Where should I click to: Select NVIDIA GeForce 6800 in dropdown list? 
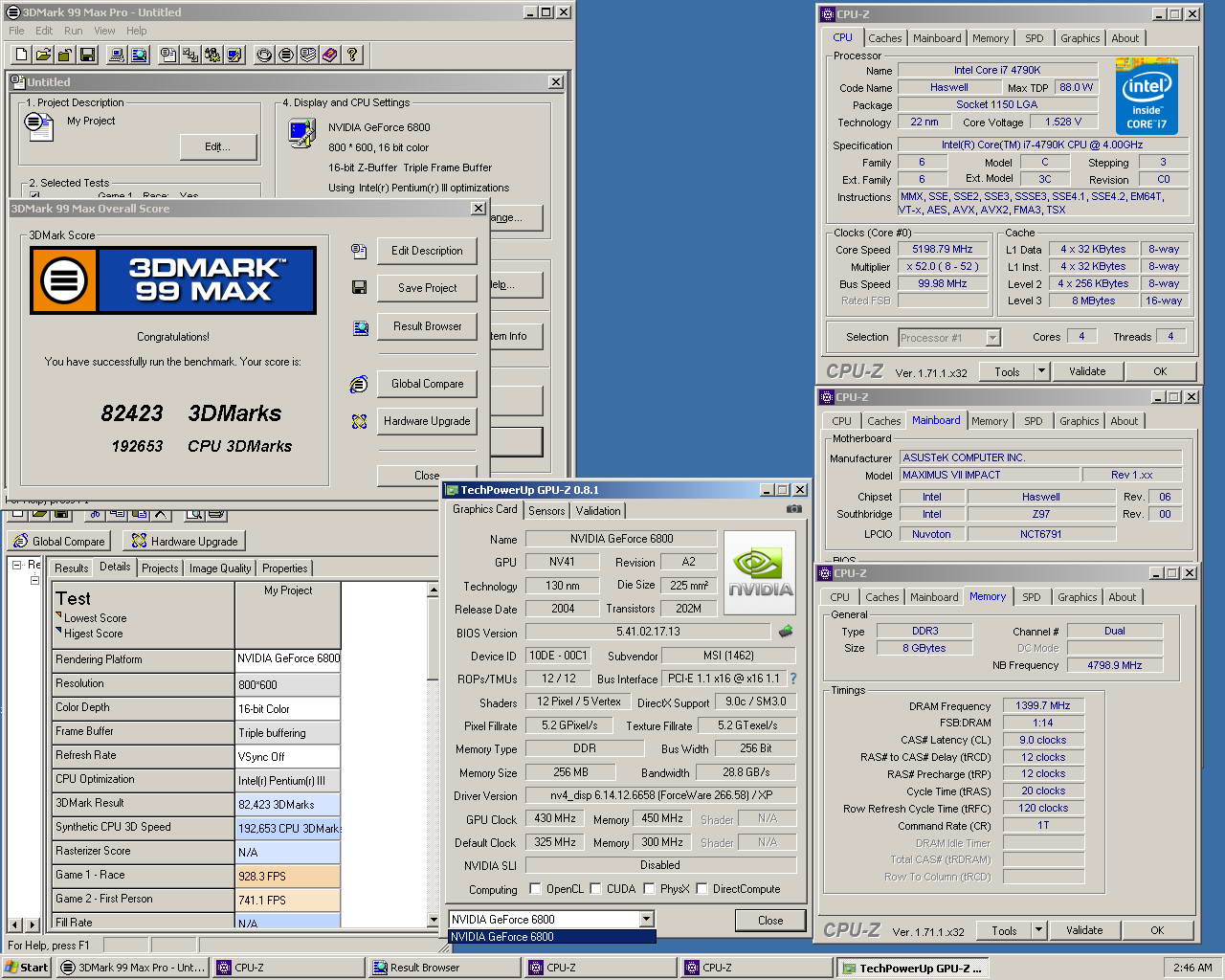tap(552, 937)
